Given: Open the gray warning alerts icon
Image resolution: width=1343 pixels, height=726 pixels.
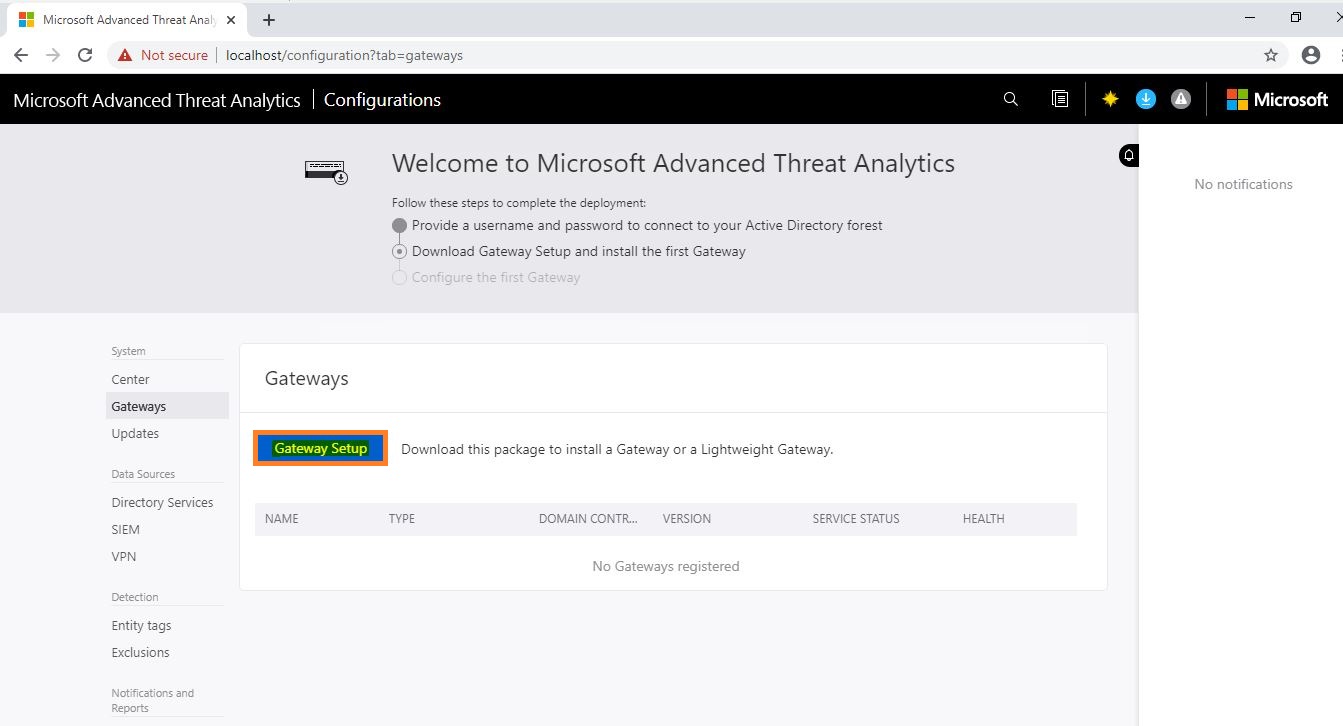Looking at the screenshot, I should 1181,99.
